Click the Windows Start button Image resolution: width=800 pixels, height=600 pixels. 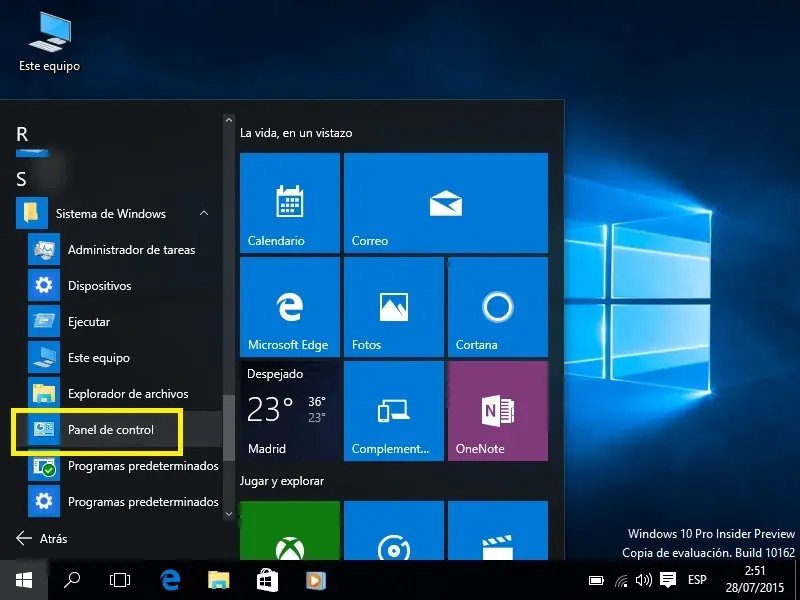click(24, 580)
